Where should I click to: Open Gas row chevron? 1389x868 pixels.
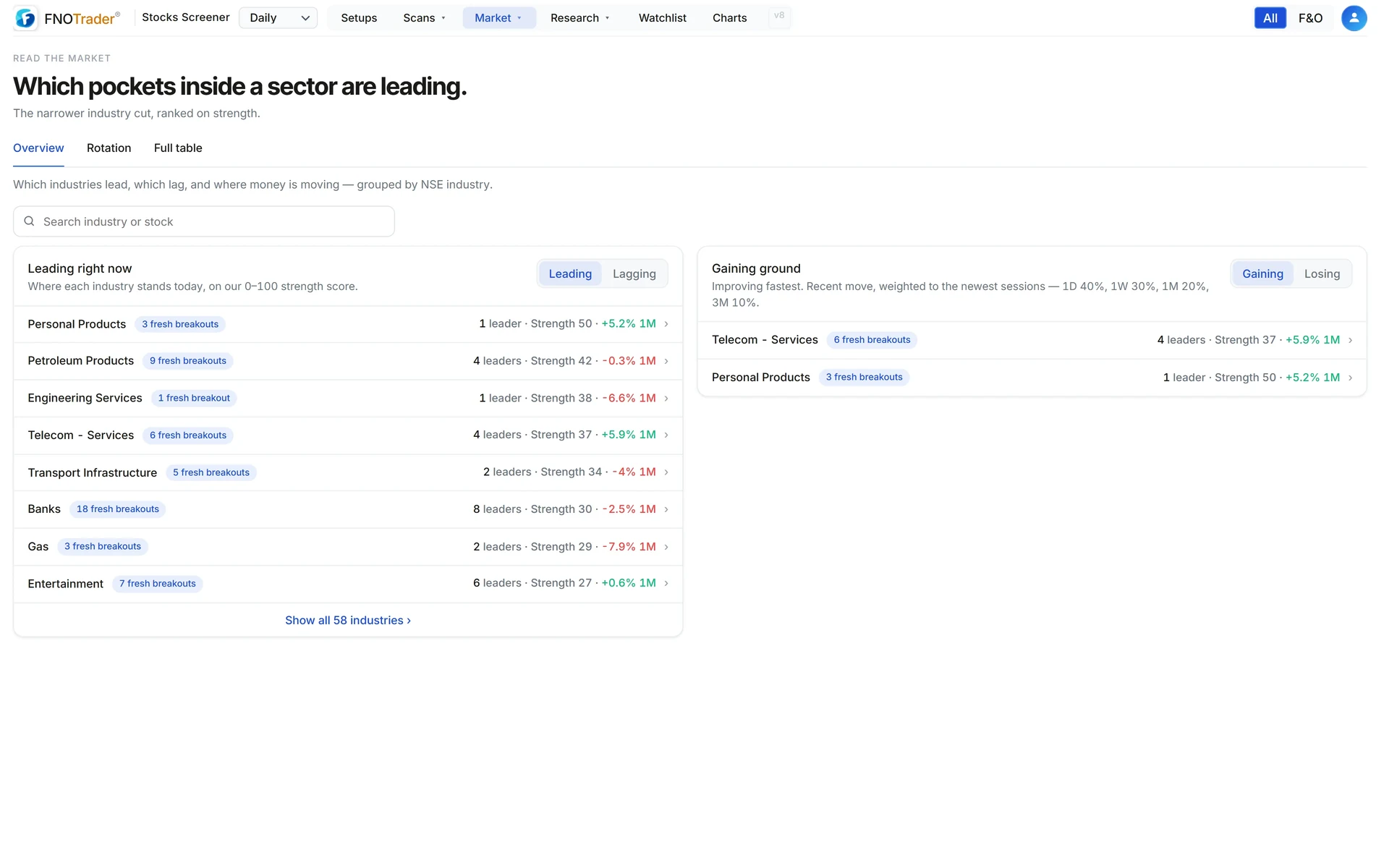[666, 547]
